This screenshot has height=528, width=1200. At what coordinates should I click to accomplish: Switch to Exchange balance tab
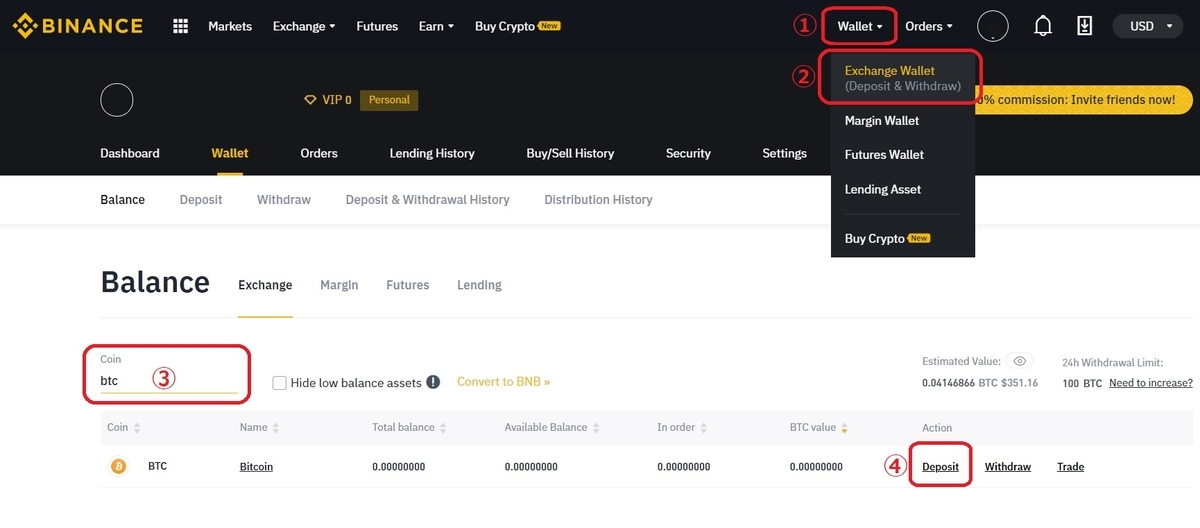coord(265,285)
